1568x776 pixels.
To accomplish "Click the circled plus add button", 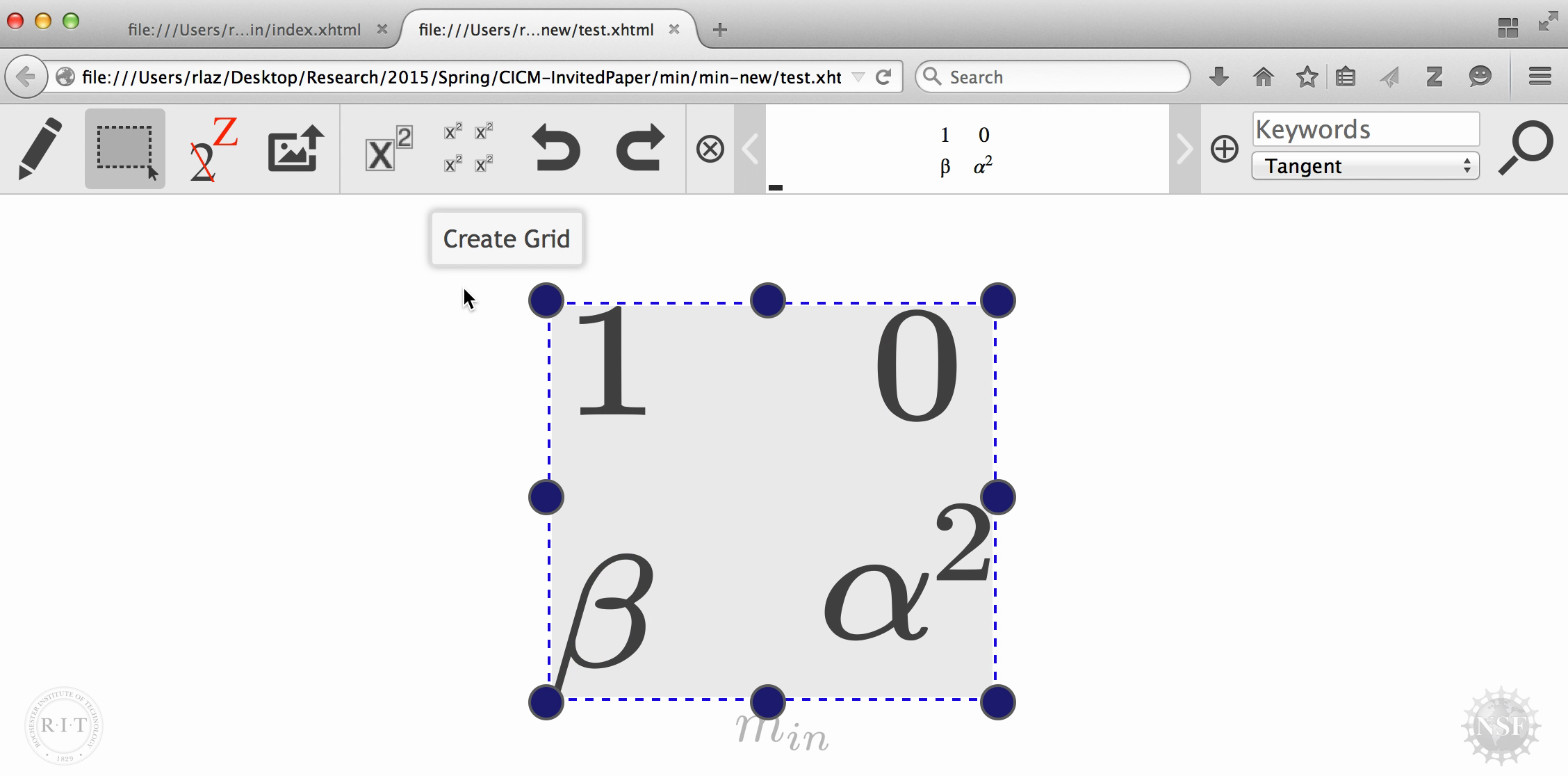I will [x=1224, y=149].
